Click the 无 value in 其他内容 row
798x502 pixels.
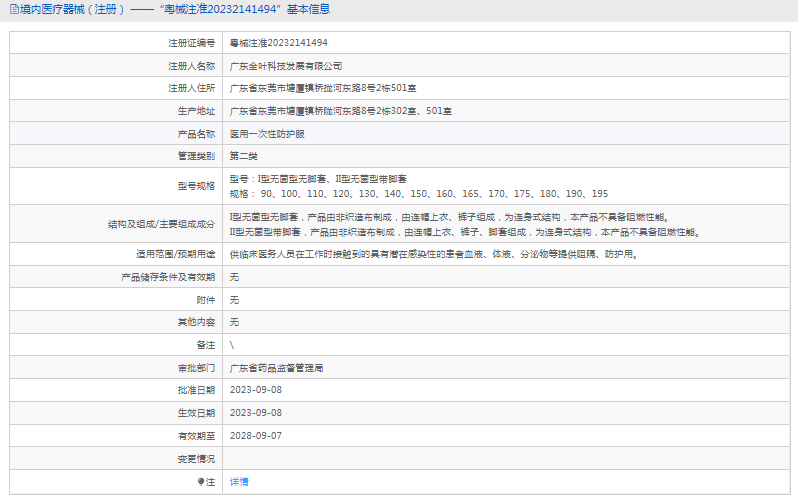[234, 322]
